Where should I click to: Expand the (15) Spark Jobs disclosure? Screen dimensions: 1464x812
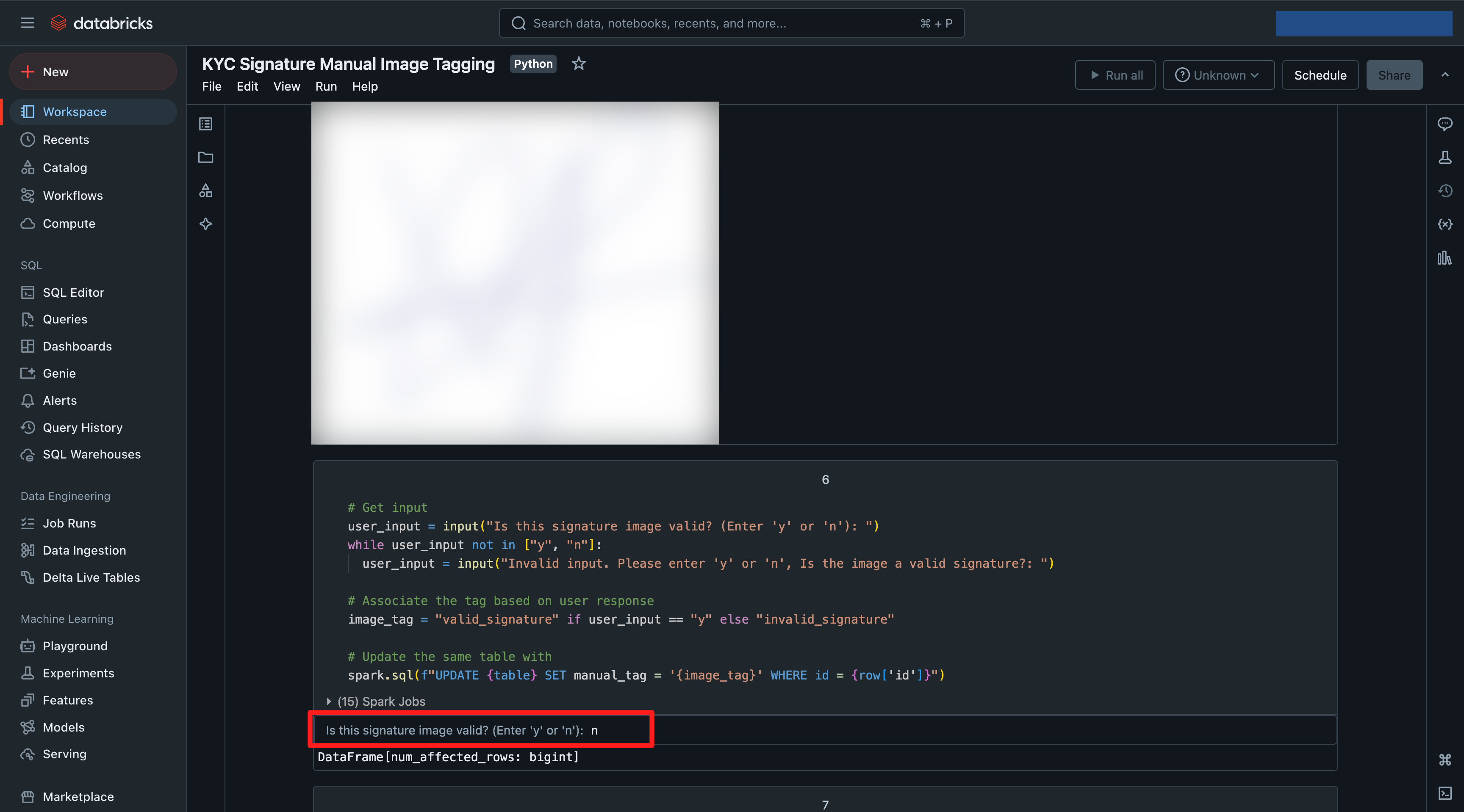(x=328, y=701)
